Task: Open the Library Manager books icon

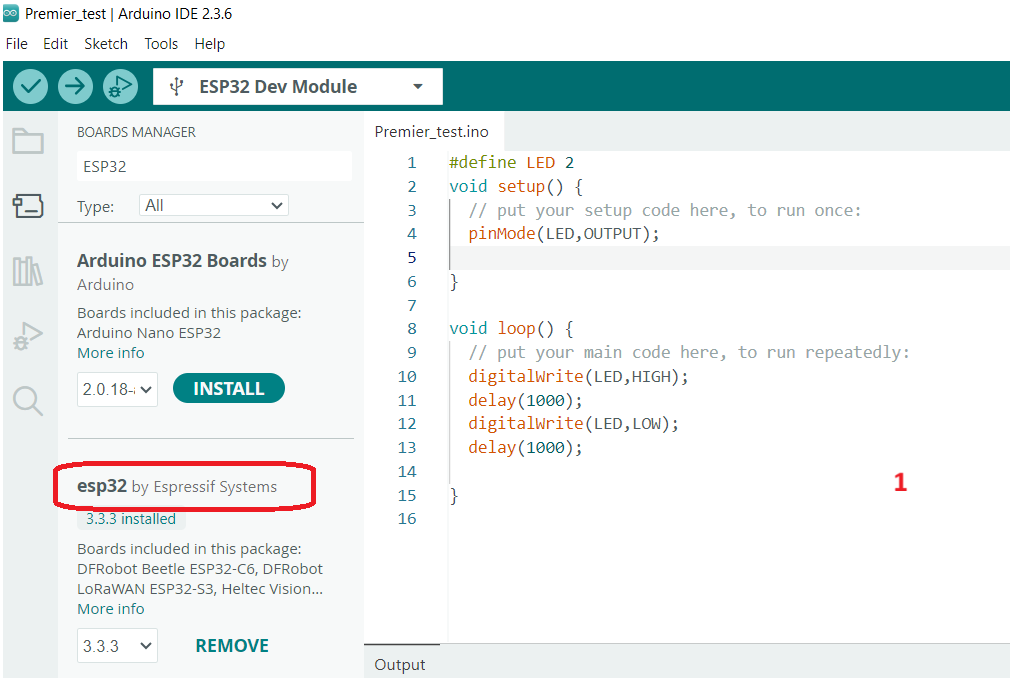Action: [x=28, y=271]
